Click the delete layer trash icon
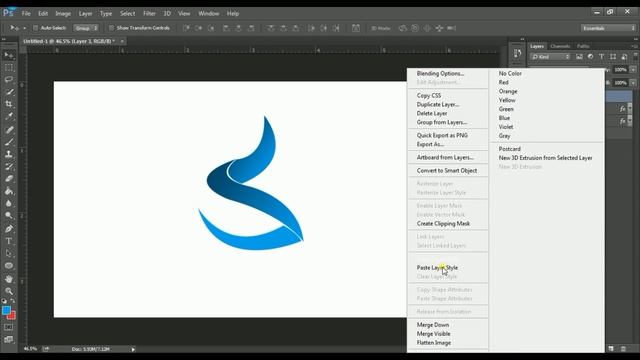Image resolution: width=640 pixels, height=360 pixels. 623,349
